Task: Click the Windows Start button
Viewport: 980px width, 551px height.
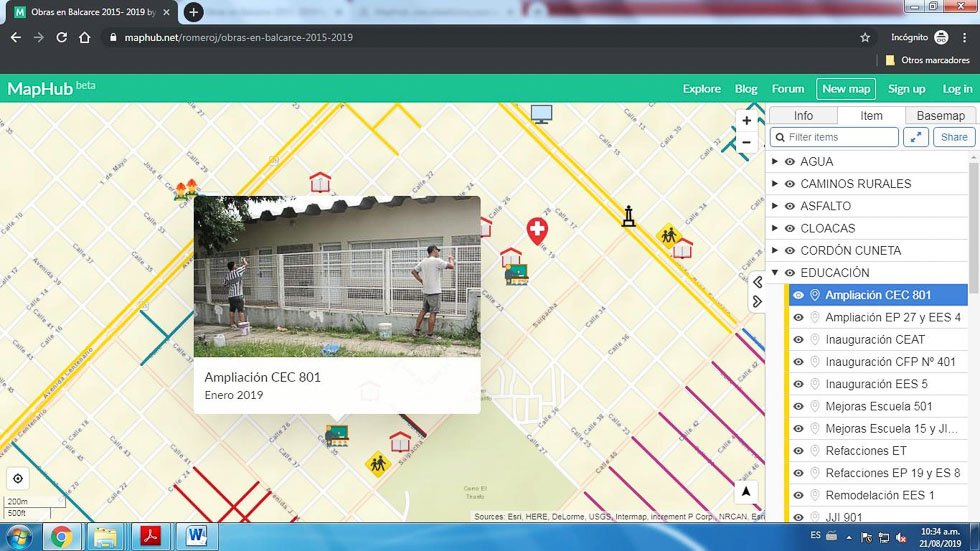Action: [18, 537]
